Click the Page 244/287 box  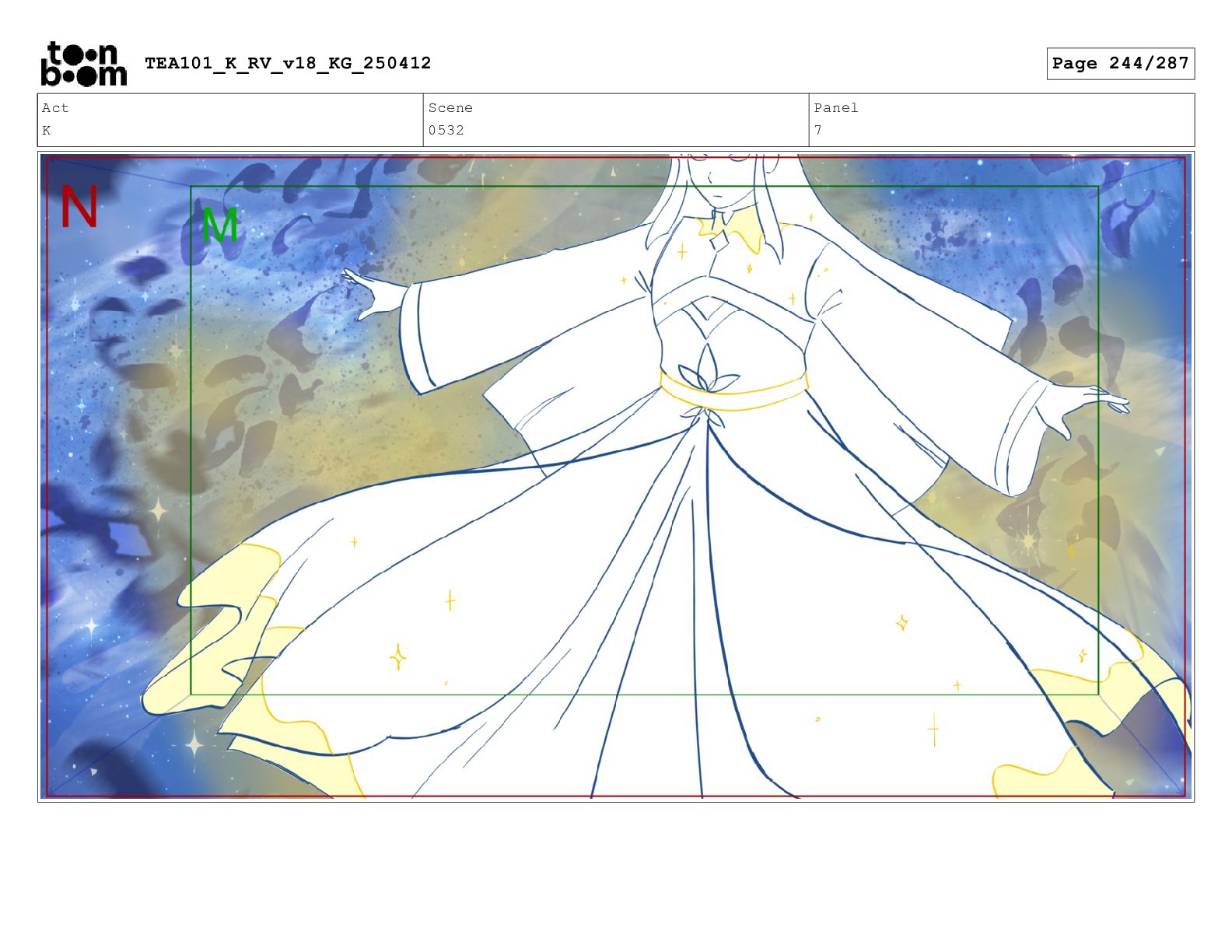1120,63
